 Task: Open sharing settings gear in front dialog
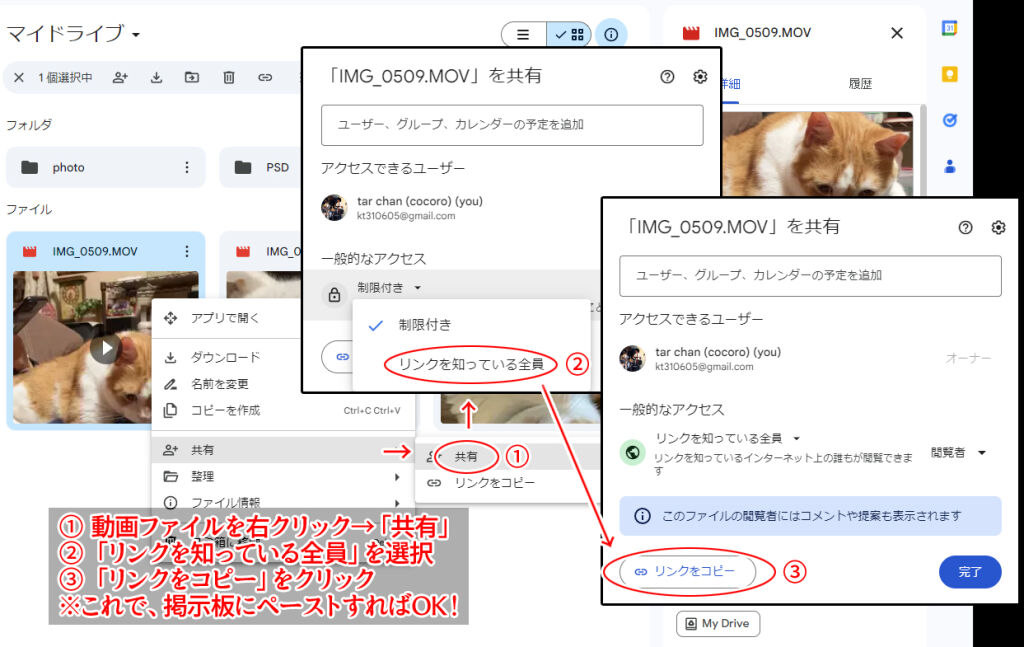(x=997, y=227)
